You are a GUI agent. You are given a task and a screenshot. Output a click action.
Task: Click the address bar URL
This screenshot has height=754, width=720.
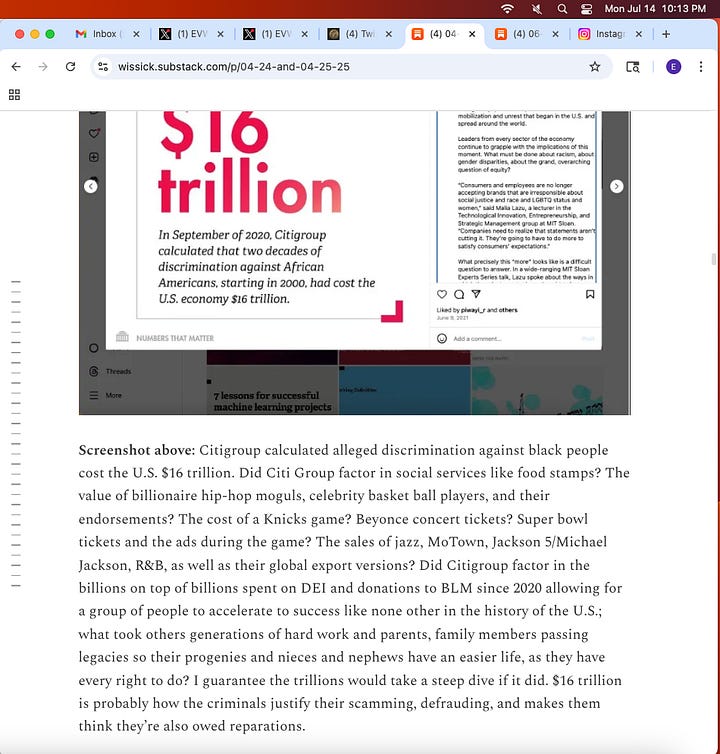pyautogui.click(x=234, y=66)
